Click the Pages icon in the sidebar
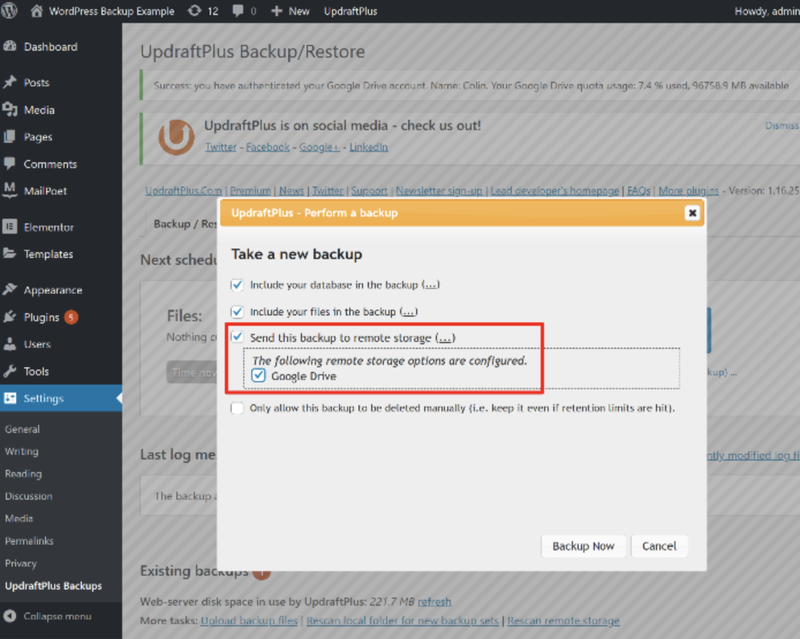 click(10, 136)
